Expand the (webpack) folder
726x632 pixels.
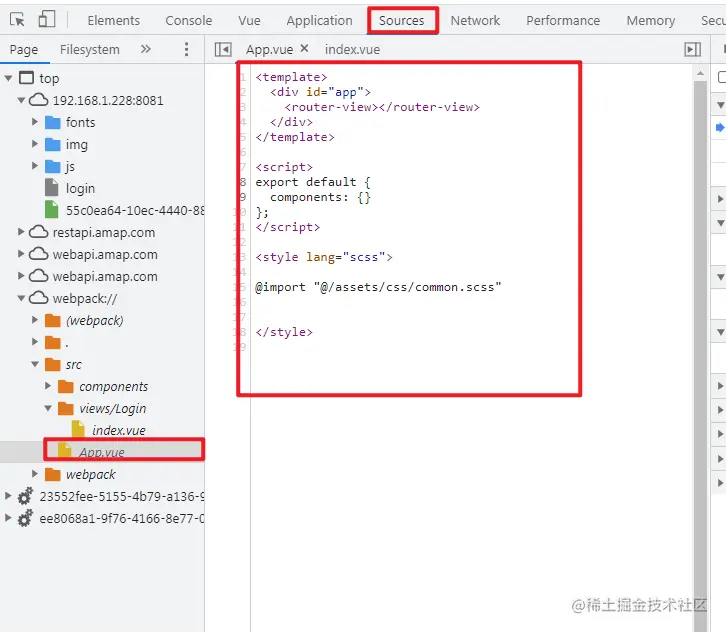pos(35,320)
